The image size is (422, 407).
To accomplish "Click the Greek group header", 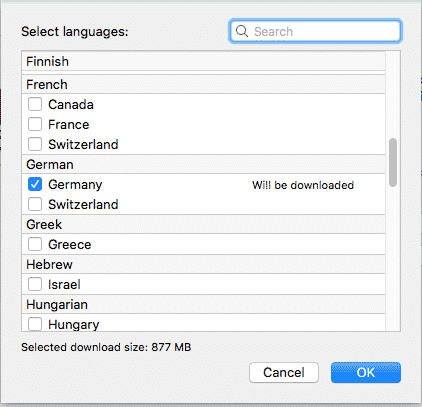I will (x=203, y=224).
